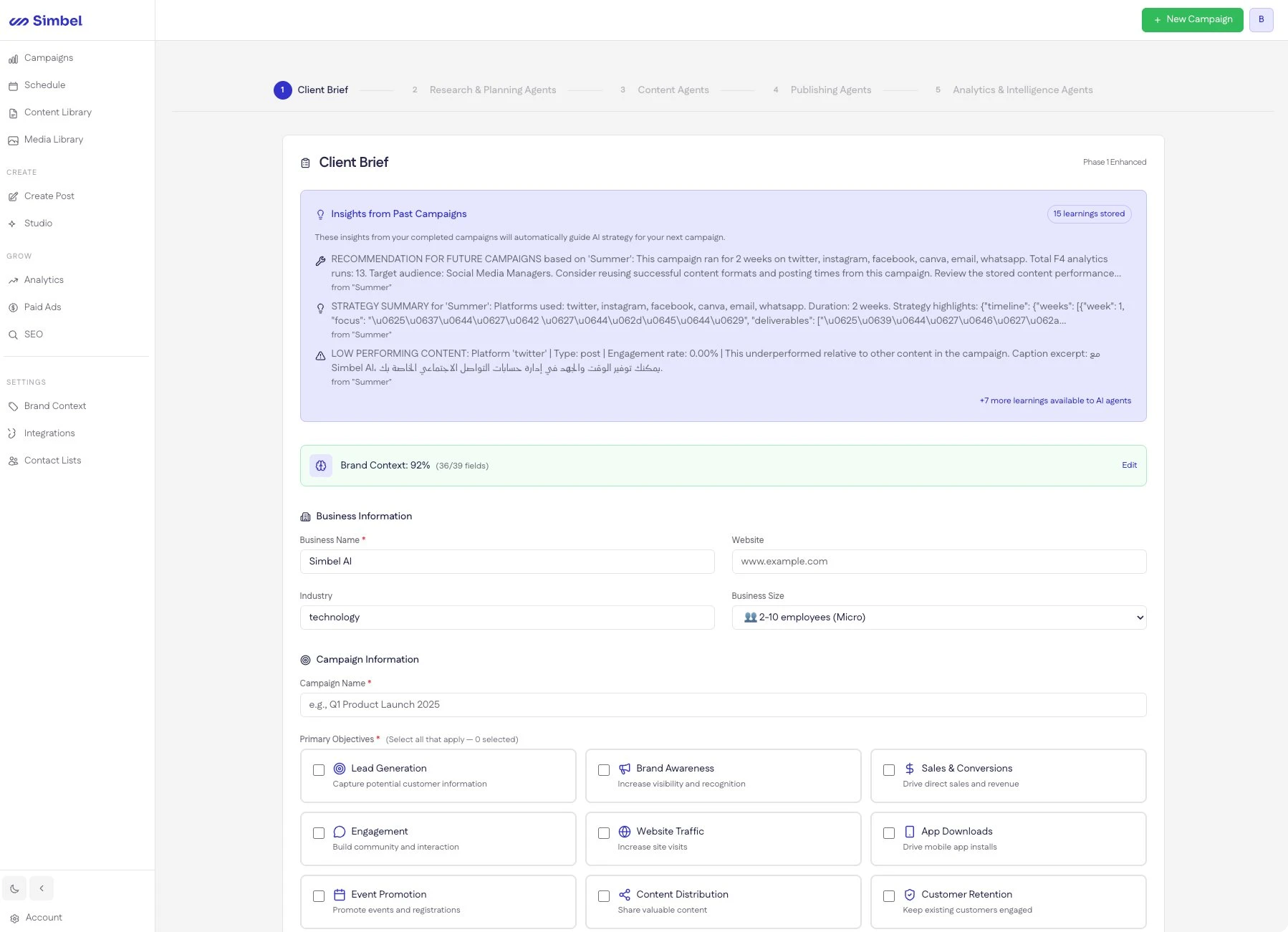This screenshot has height=932, width=1288.
Task: Open the Campaigns section in sidebar
Action: (48, 57)
